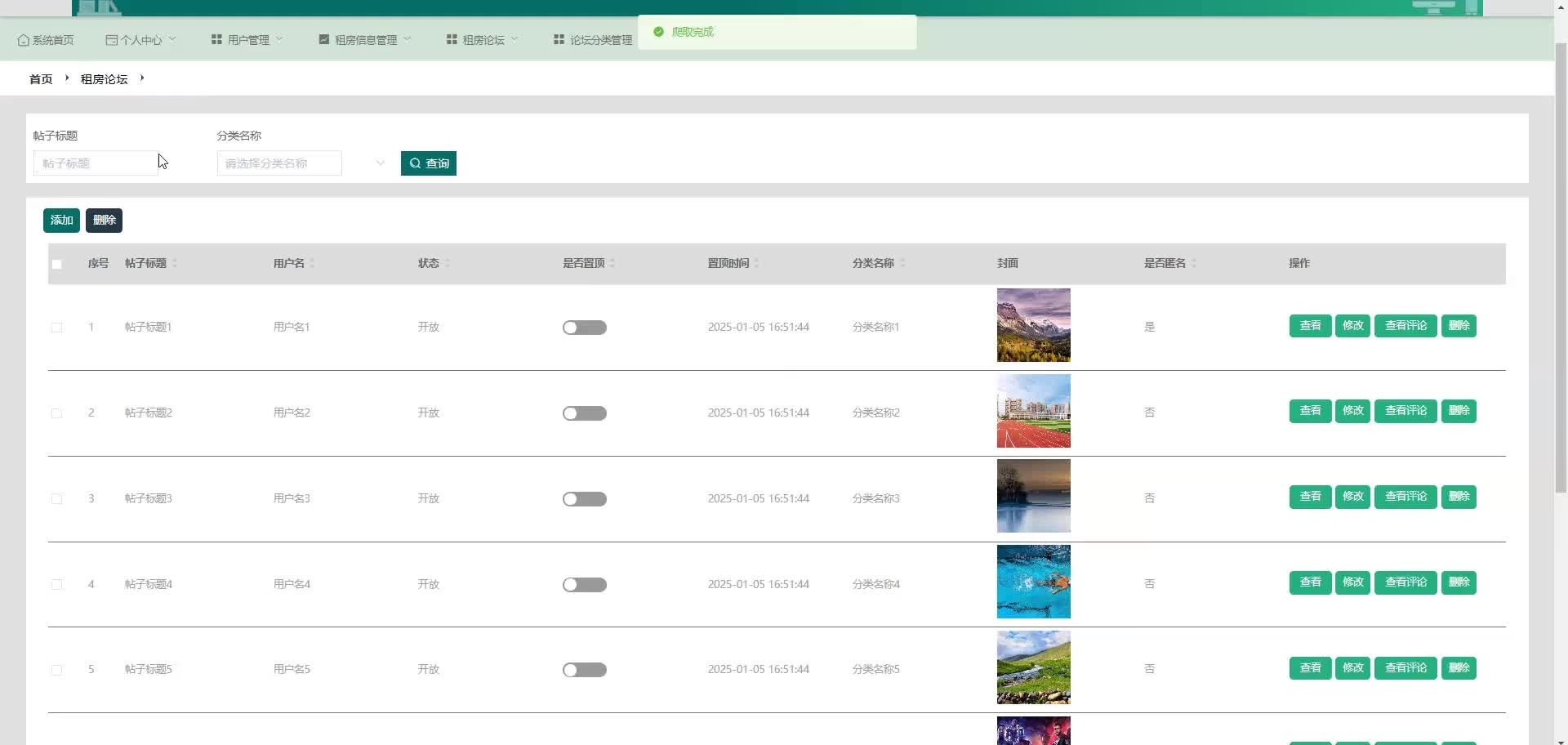Click the 租房信息管理 menu icon
The image size is (1568, 745).
[x=324, y=39]
